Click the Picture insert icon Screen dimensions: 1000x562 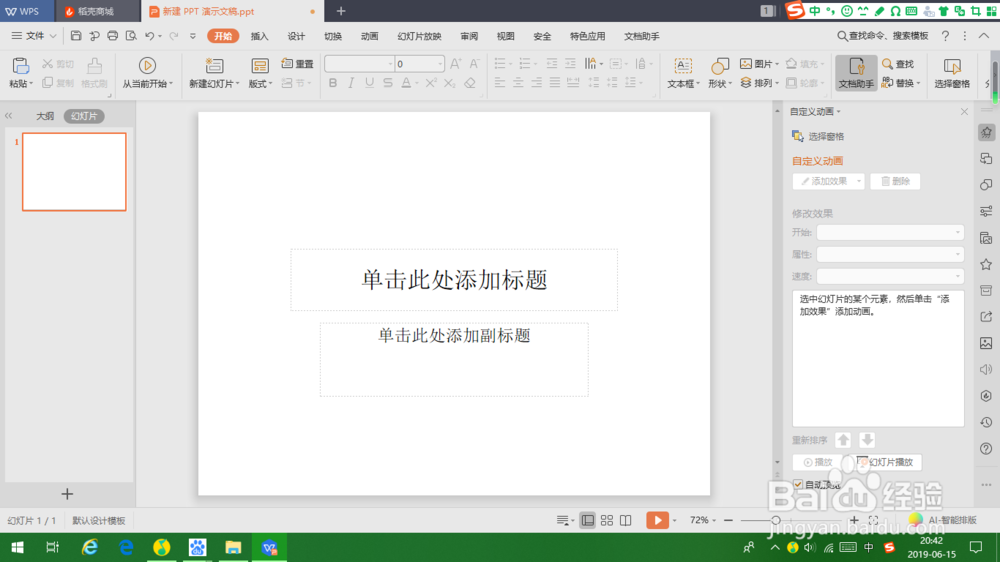point(746,63)
